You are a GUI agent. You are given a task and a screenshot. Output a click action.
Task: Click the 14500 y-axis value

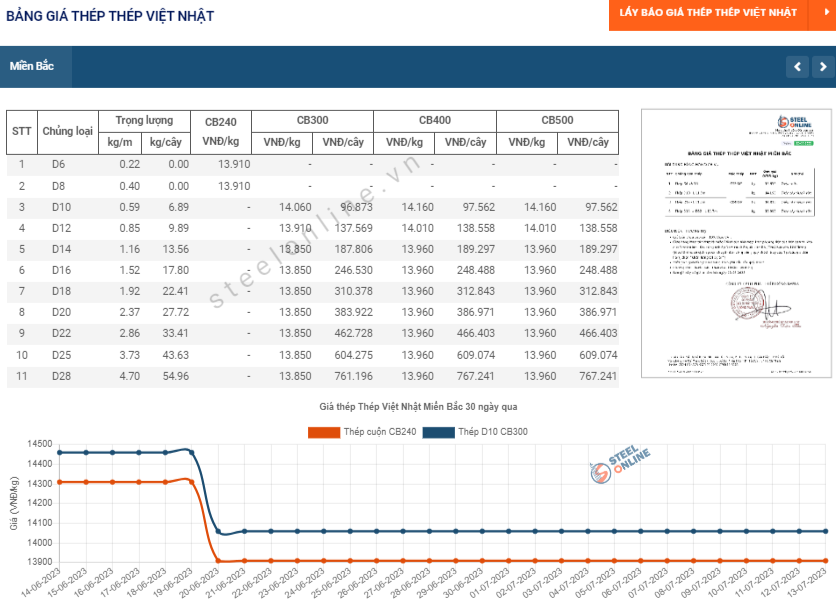[x=40, y=444]
